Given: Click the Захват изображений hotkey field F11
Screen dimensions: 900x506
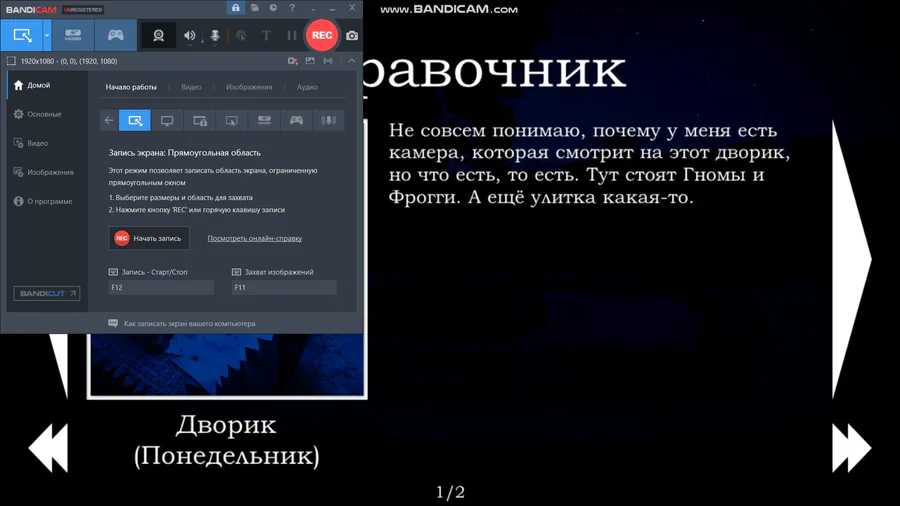Looking at the screenshot, I should click(x=284, y=287).
